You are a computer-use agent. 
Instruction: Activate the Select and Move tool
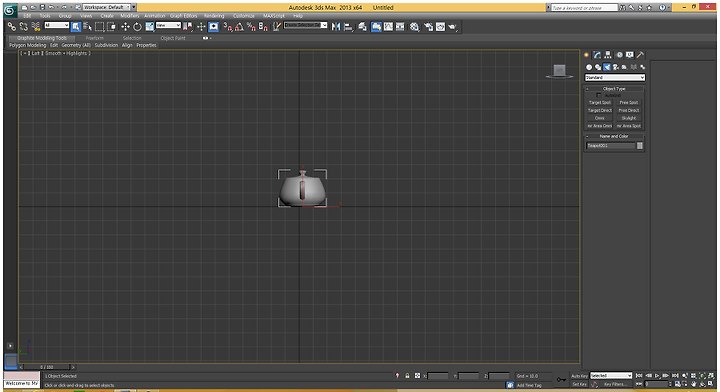125,27
